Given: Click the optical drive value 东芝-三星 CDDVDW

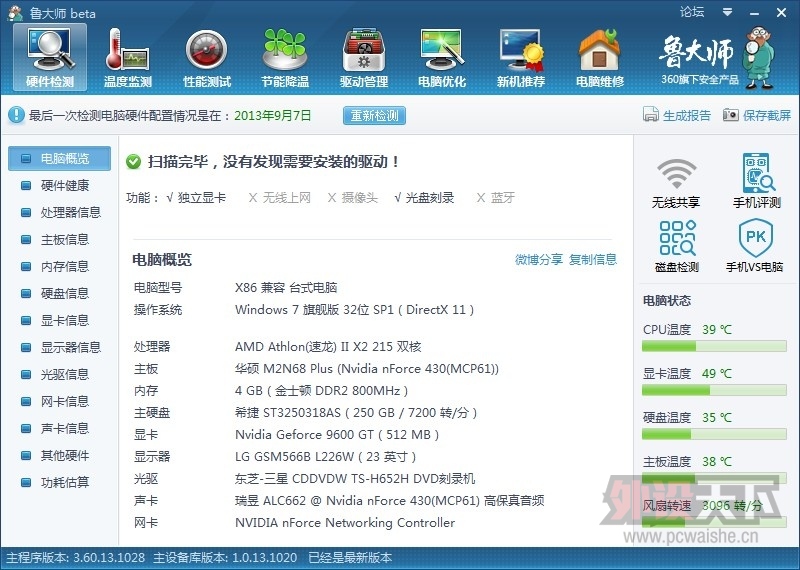Looking at the screenshot, I should (355, 479).
